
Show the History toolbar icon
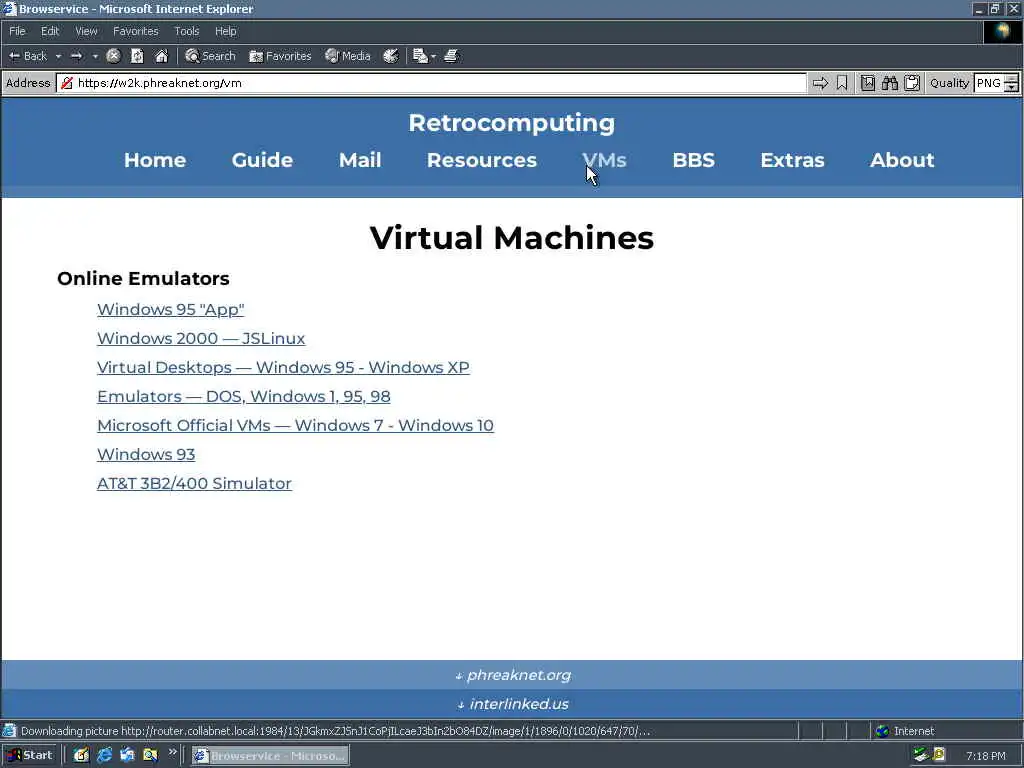coord(391,56)
